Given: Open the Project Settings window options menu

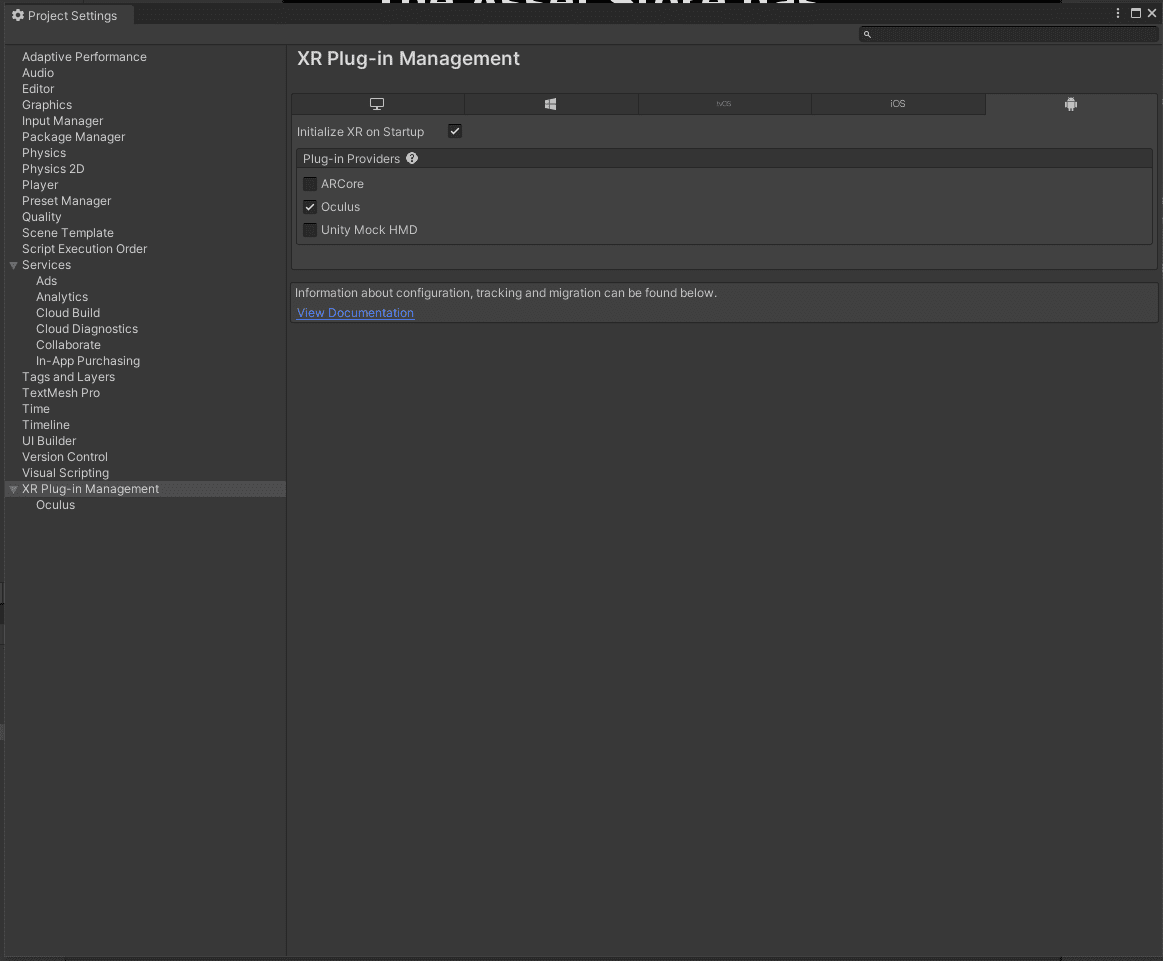Looking at the screenshot, I should point(1118,14).
